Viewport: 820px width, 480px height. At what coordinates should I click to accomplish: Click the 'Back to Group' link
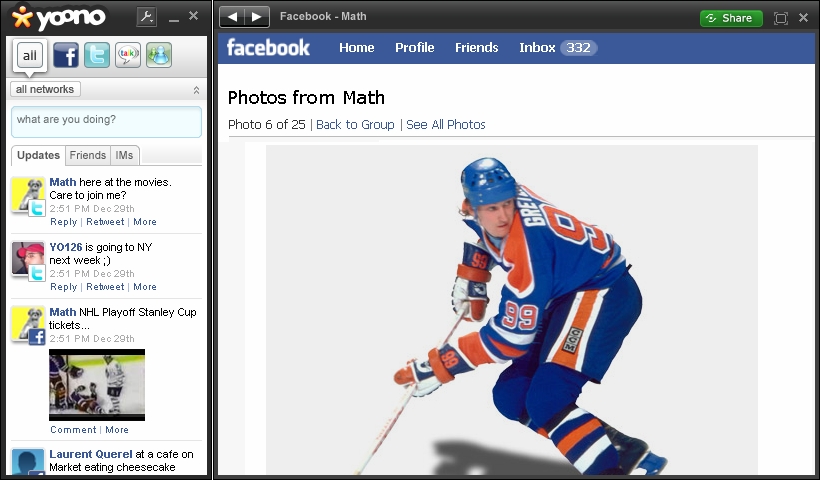pyautogui.click(x=355, y=125)
